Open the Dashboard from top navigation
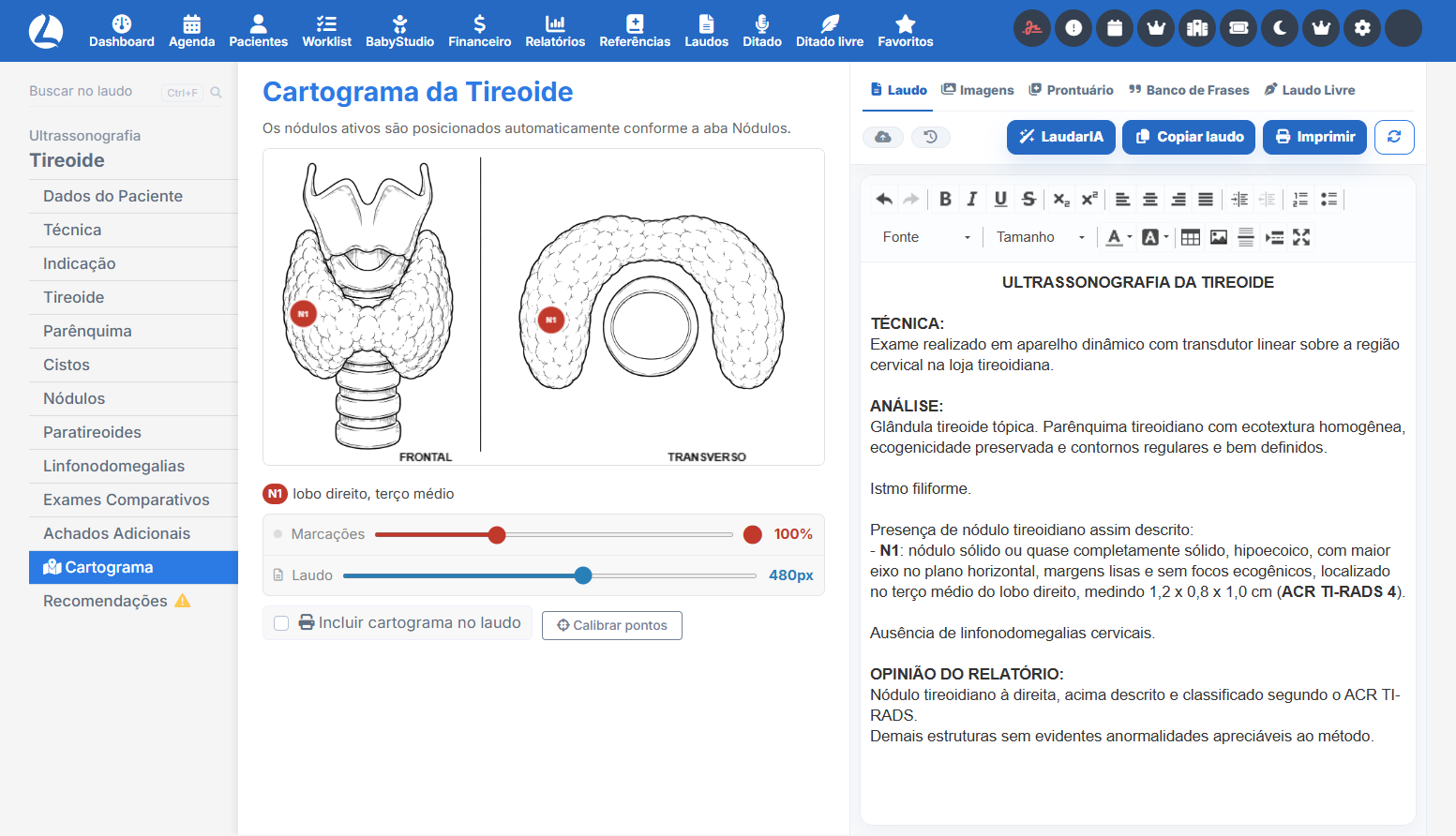Viewport: 1456px width, 836px height. point(122,31)
